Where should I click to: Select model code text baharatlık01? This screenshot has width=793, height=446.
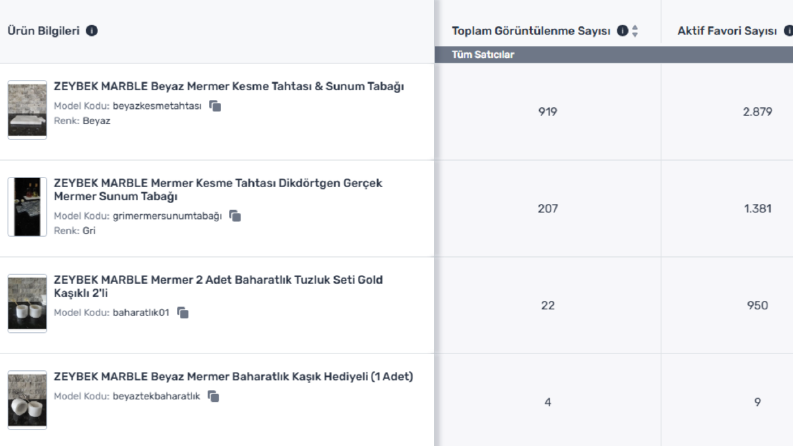(141, 313)
